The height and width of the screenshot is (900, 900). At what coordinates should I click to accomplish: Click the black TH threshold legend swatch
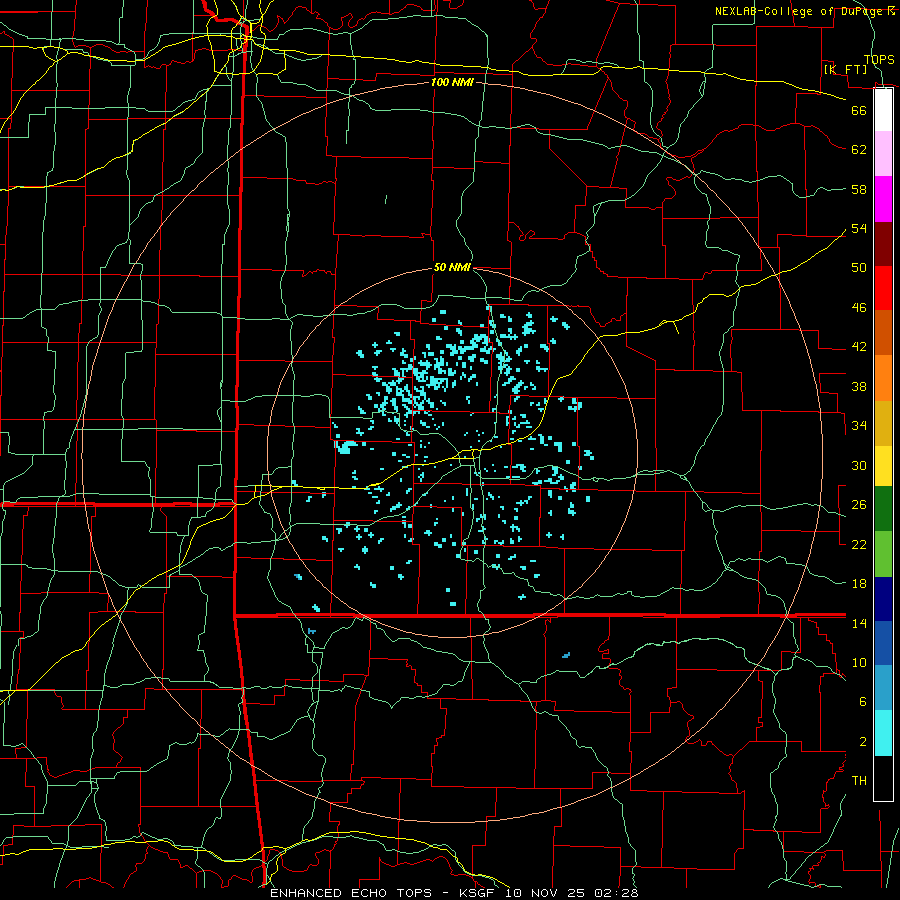click(x=883, y=778)
